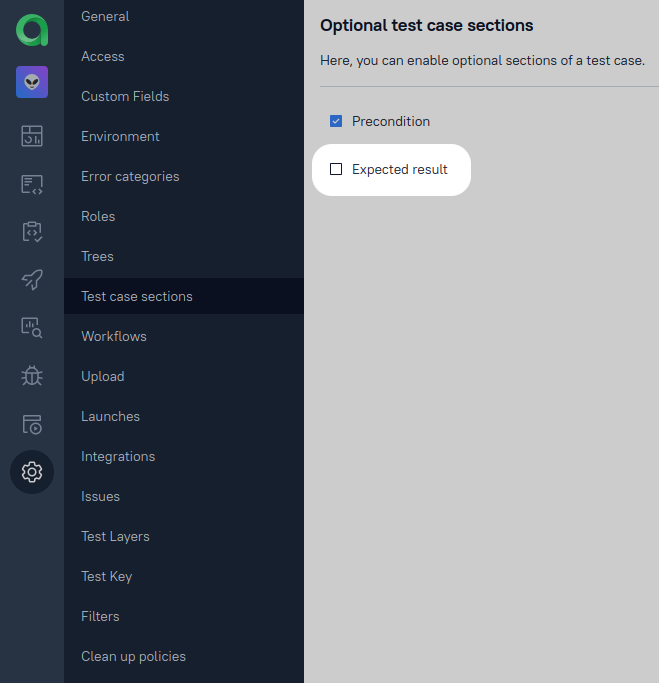Go to Upload settings

tap(183, 376)
